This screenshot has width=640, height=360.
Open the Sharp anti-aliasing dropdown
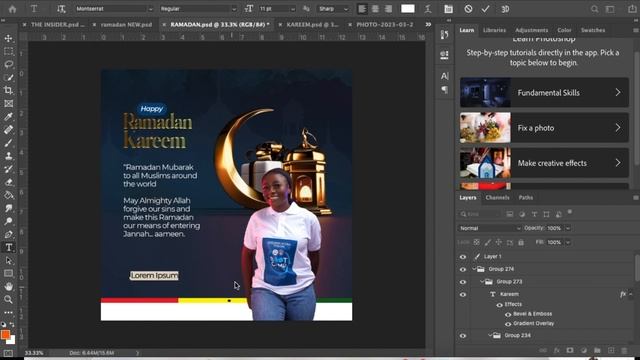coord(346,9)
